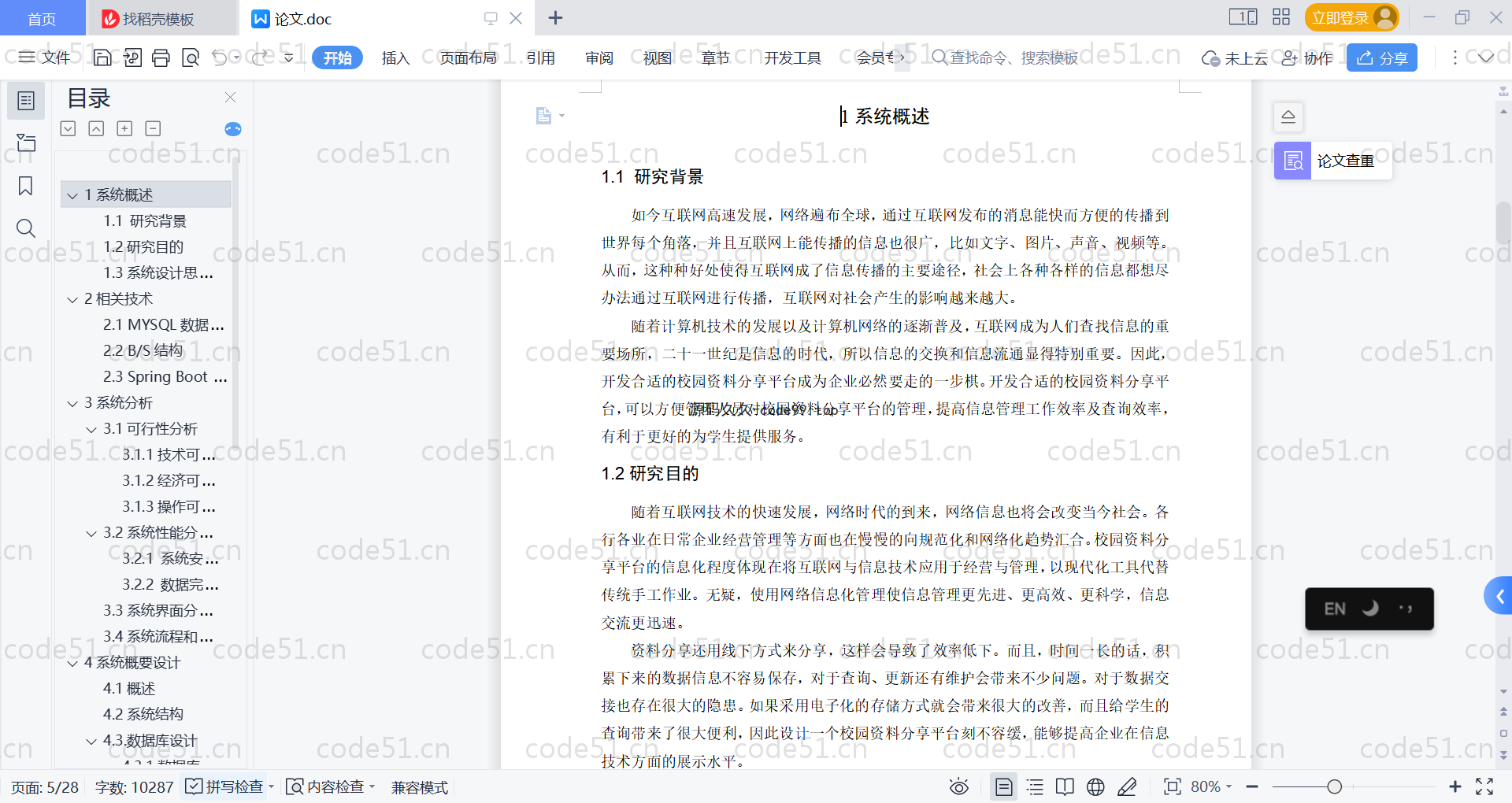Select '2.3 Spring Boot' in the outline

click(165, 377)
